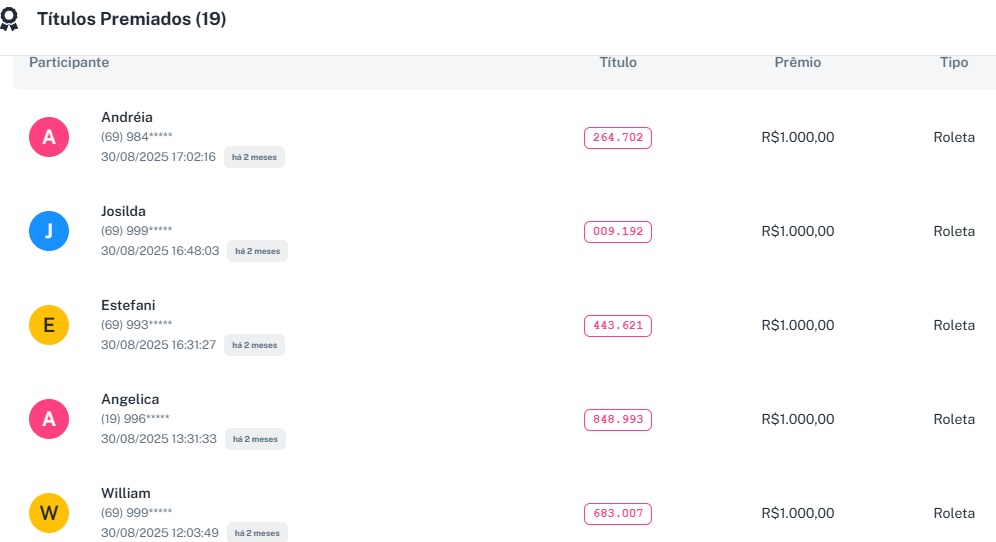Click the 683.007 title badge
Screen dimensions: 996x542
[617, 514]
